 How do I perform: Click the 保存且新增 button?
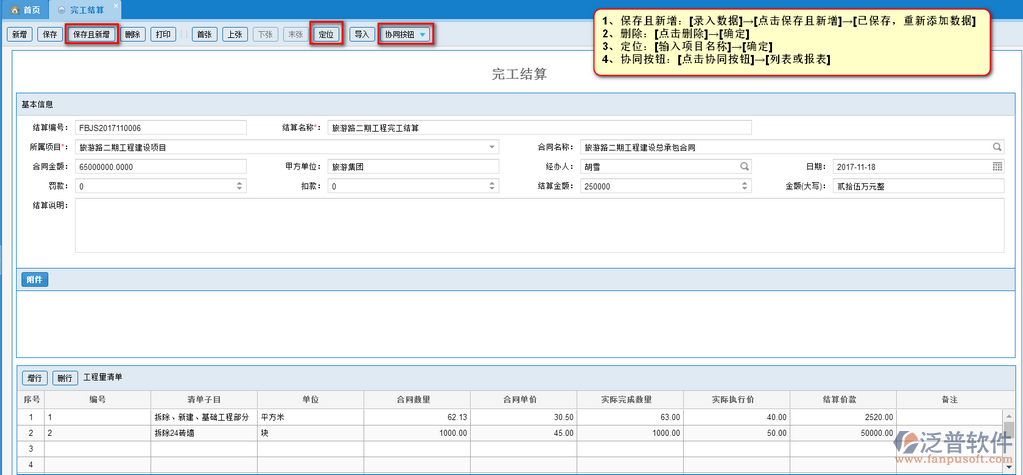[x=92, y=34]
